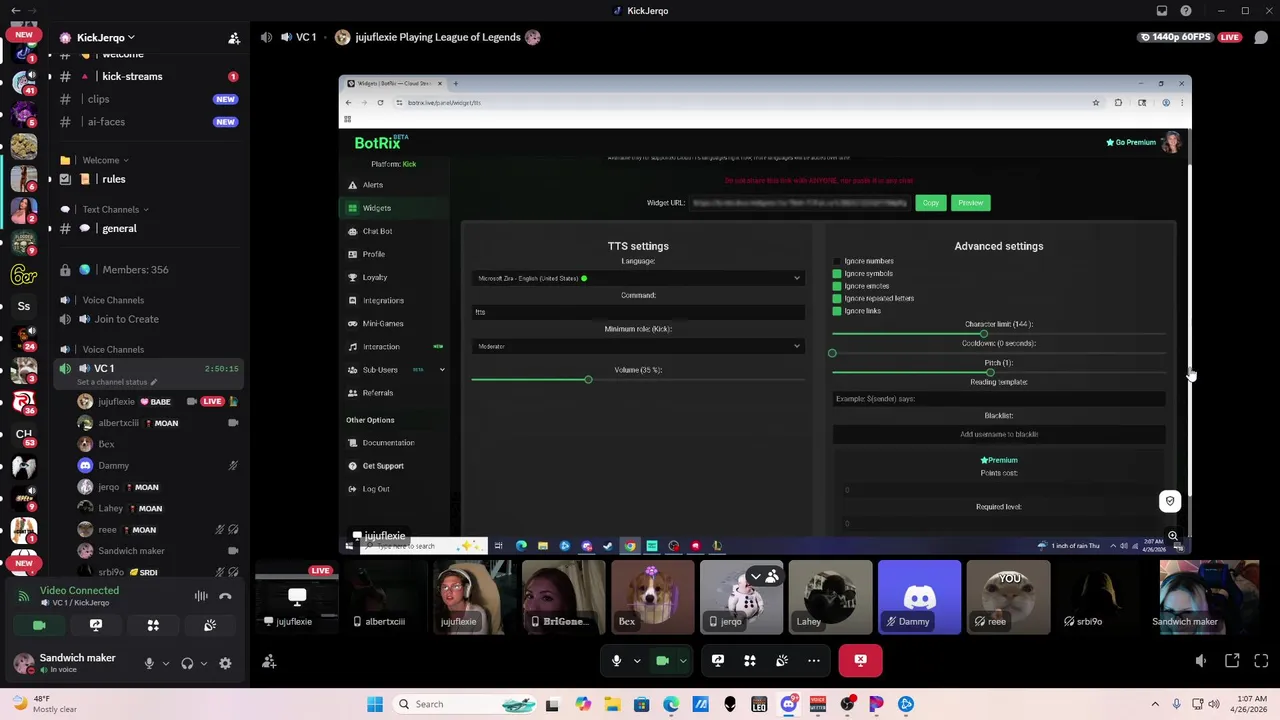1280x720 pixels.
Task: Open Activities icon in the voice panel
Action: (x=153, y=625)
